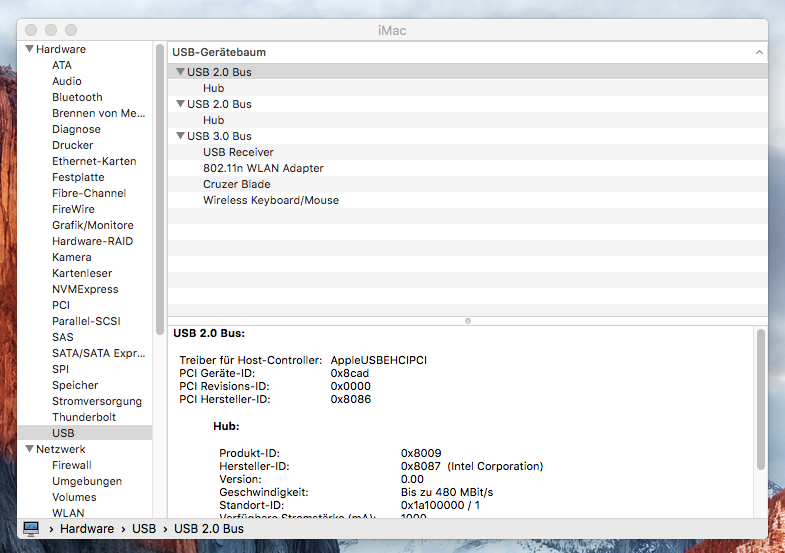The height and width of the screenshot is (553, 785).
Task: Select Cruzer Blade in device tree
Action: [236, 184]
